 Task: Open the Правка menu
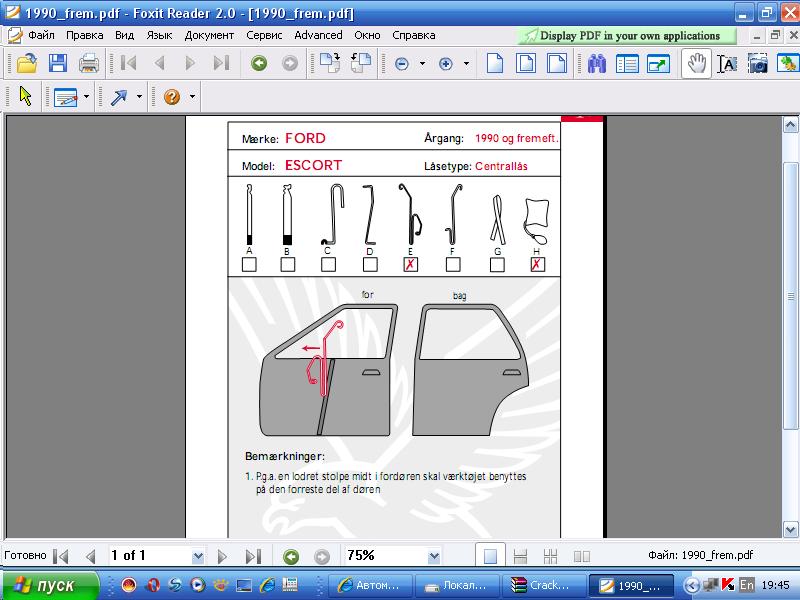point(85,35)
